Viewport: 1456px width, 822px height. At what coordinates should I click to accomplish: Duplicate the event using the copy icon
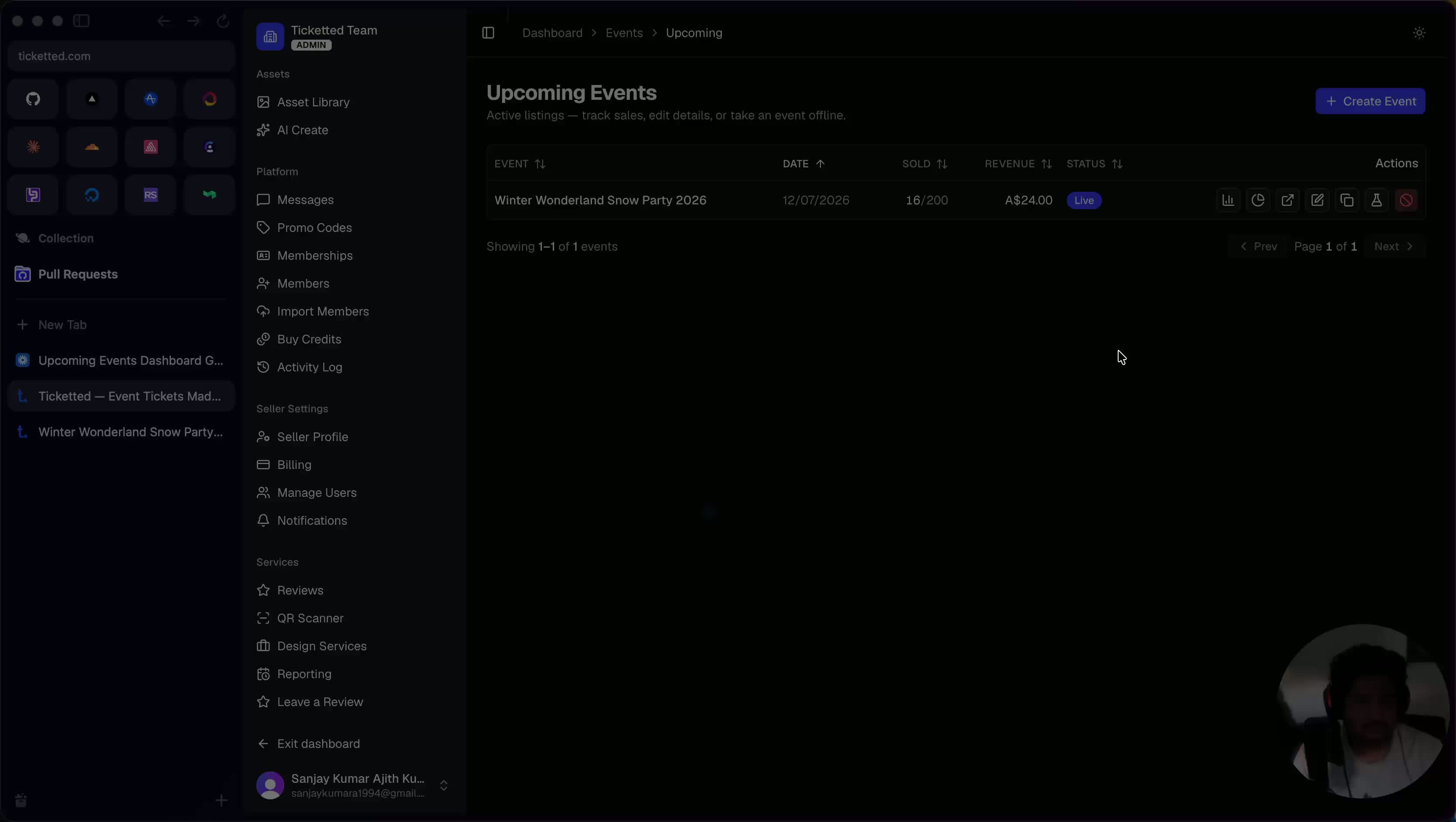pos(1347,200)
